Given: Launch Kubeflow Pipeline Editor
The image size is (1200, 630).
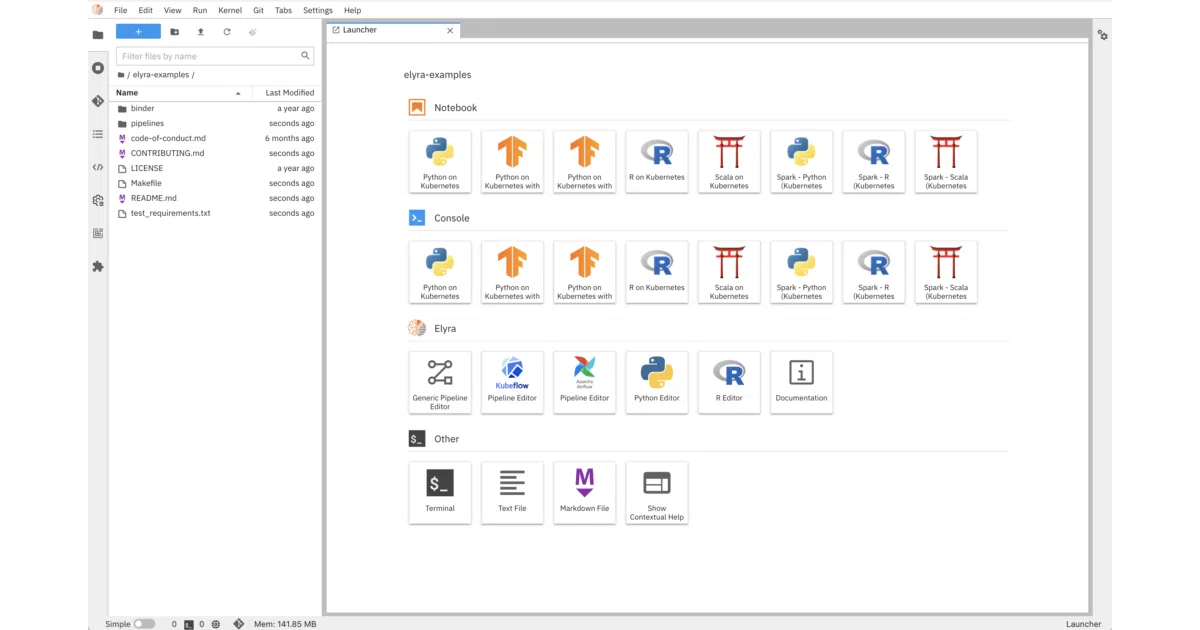Looking at the screenshot, I should pyautogui.click(x=512, y=383).
